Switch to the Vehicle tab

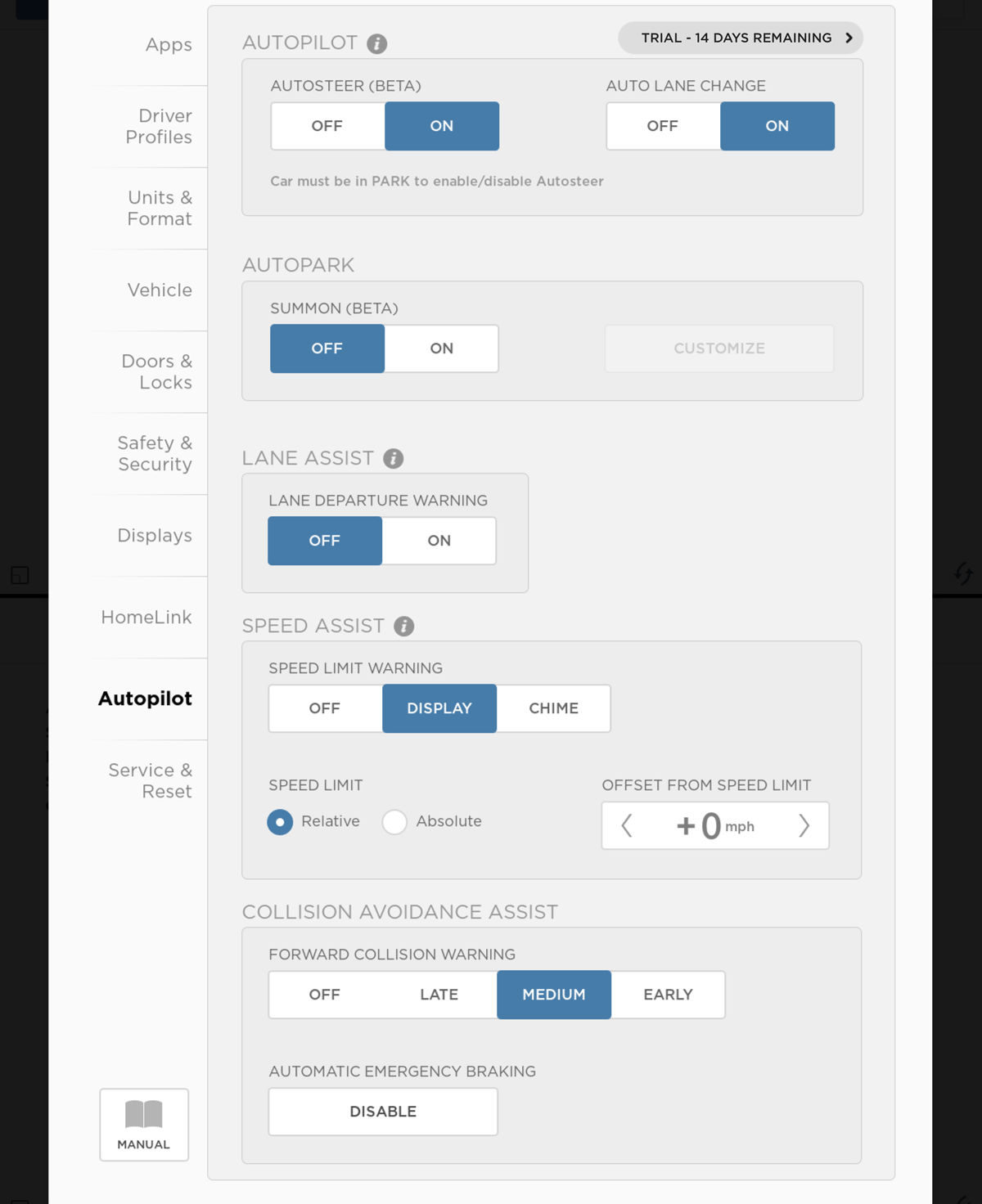(x=160, y=290)
